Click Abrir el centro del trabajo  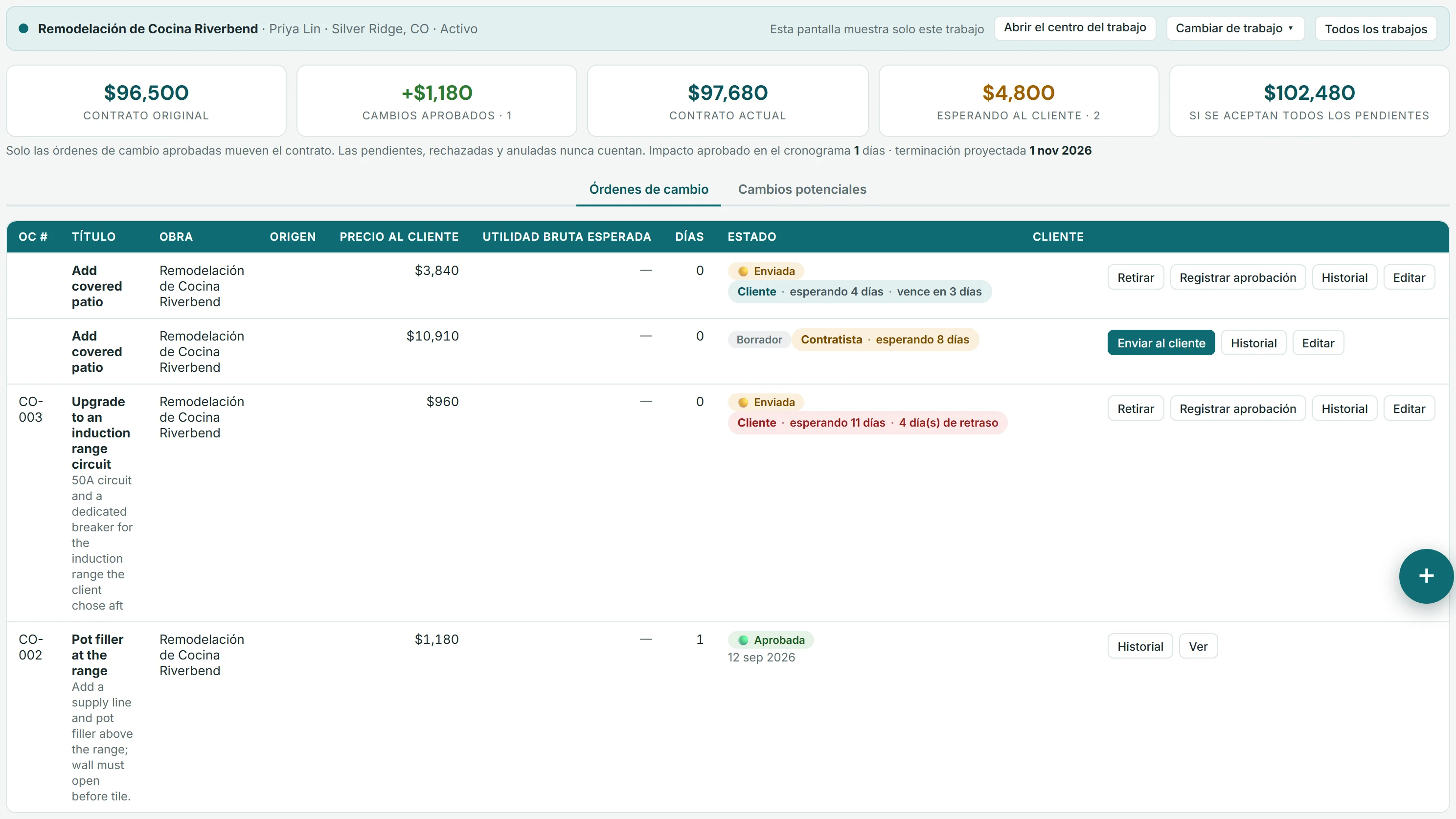1074,28
